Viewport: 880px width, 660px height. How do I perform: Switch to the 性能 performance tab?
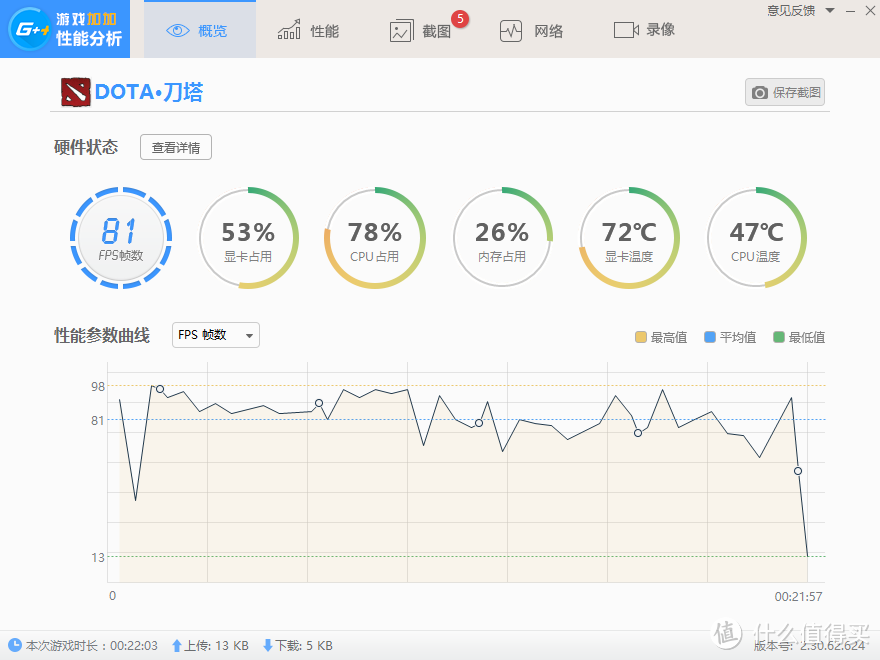pyautogui.click(x=308, y=31)
